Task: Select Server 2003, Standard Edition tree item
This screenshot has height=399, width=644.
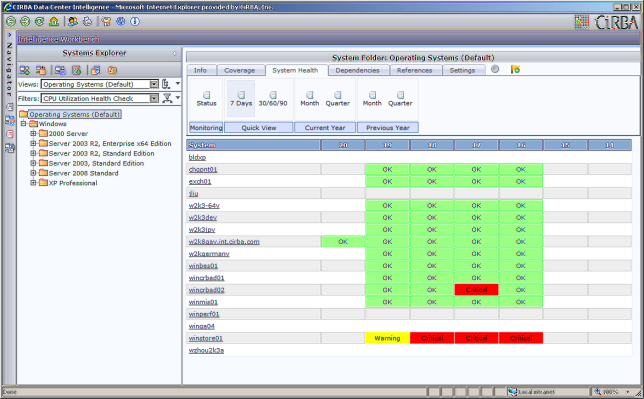Action: pos(96,163)
